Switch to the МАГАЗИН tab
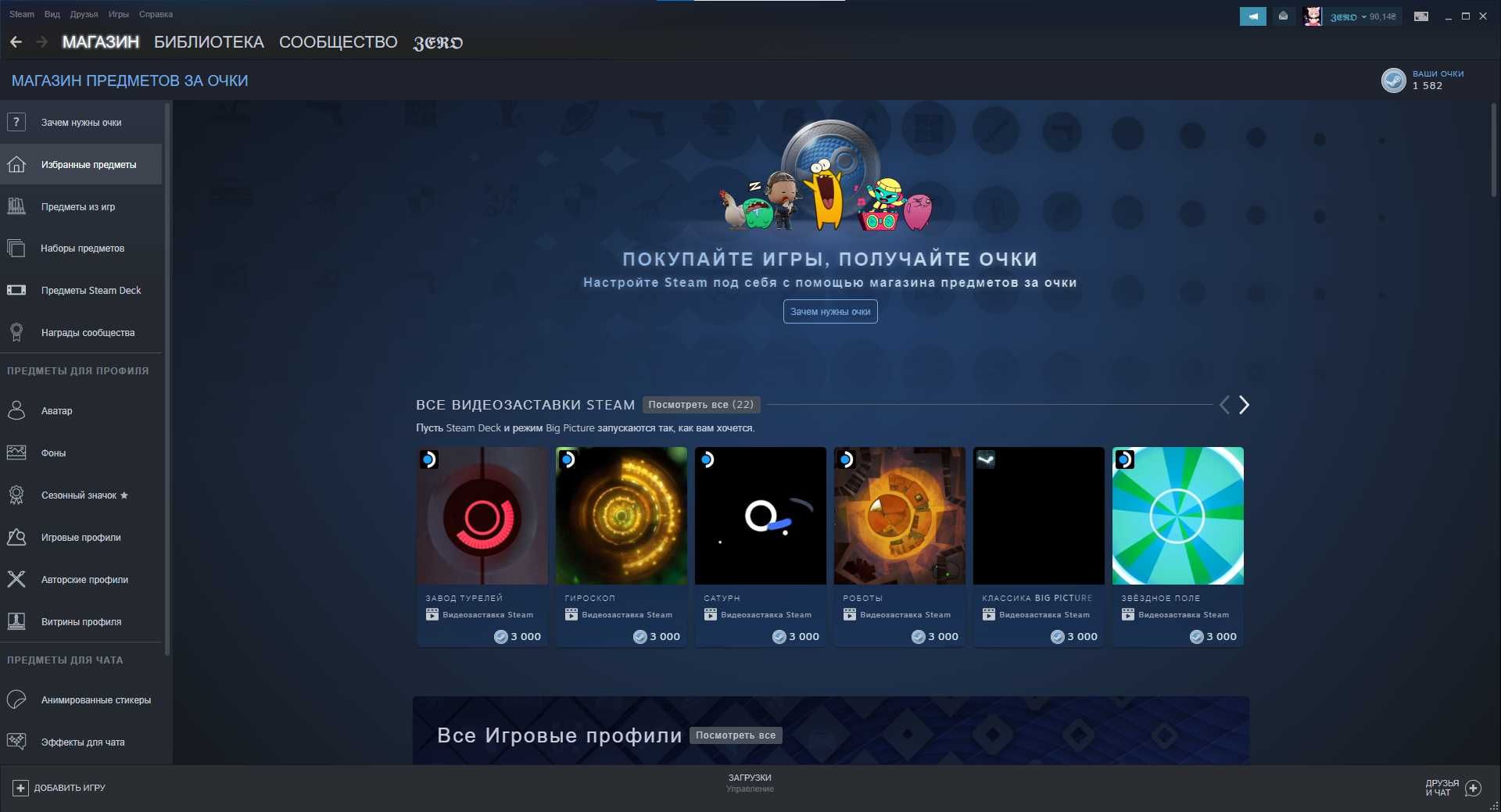The height and width of the screenshot is (812, 1501). [101, 42]
